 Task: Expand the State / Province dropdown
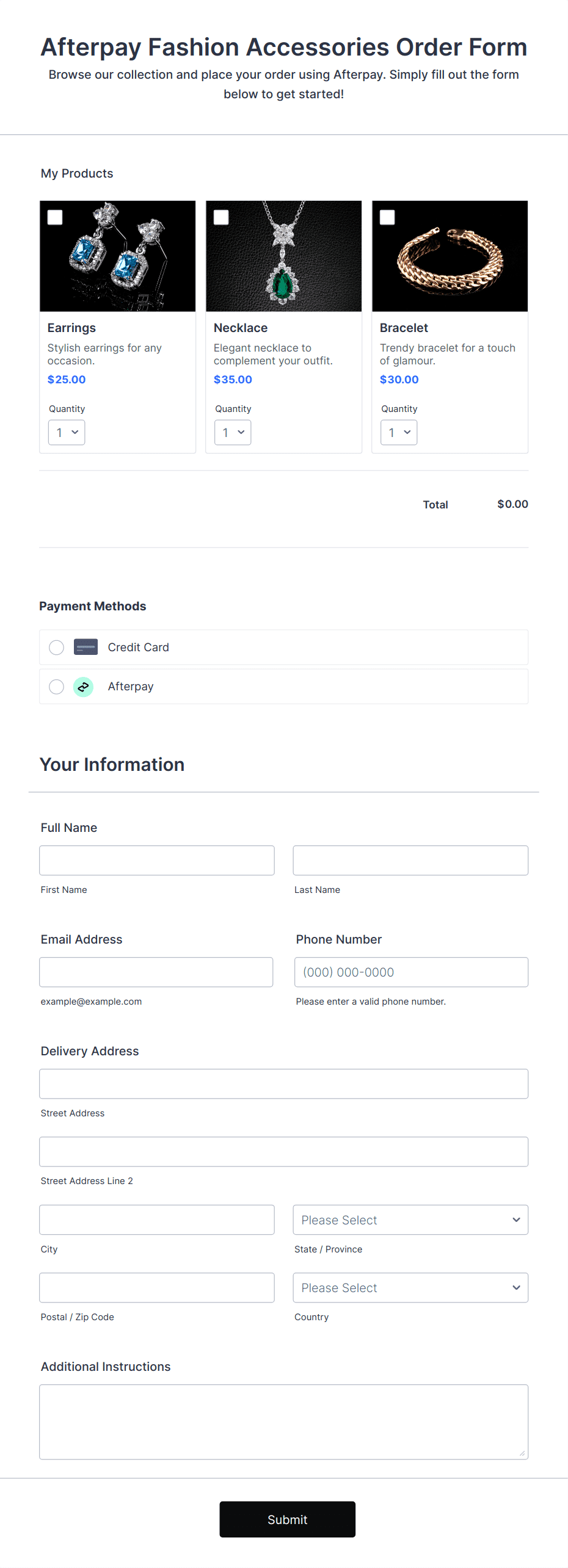tap(410, 1219)
